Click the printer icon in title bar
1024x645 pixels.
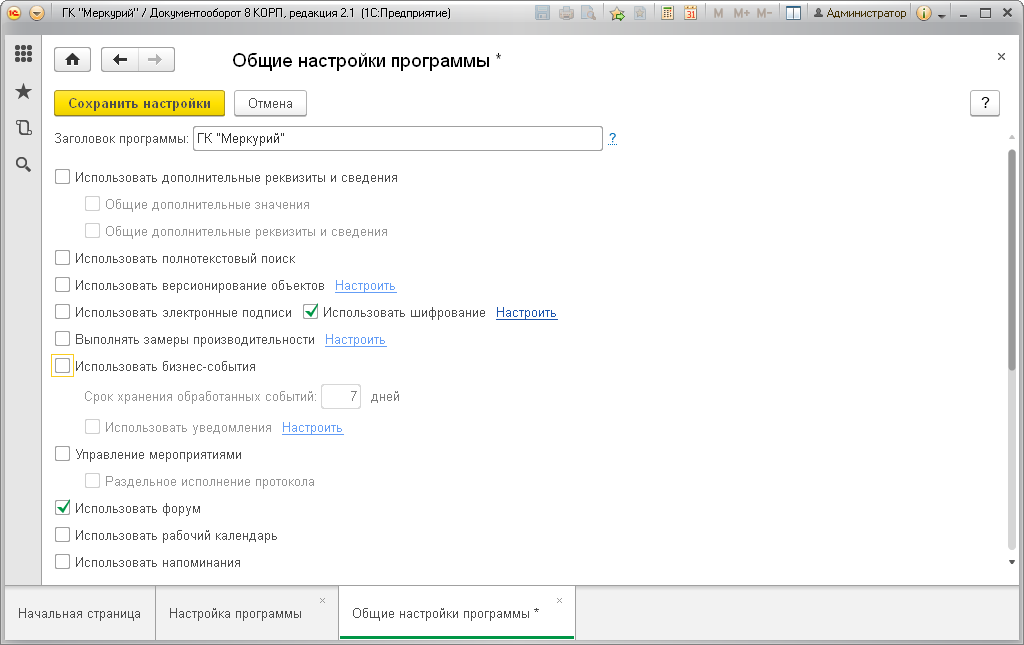(566, 13)
